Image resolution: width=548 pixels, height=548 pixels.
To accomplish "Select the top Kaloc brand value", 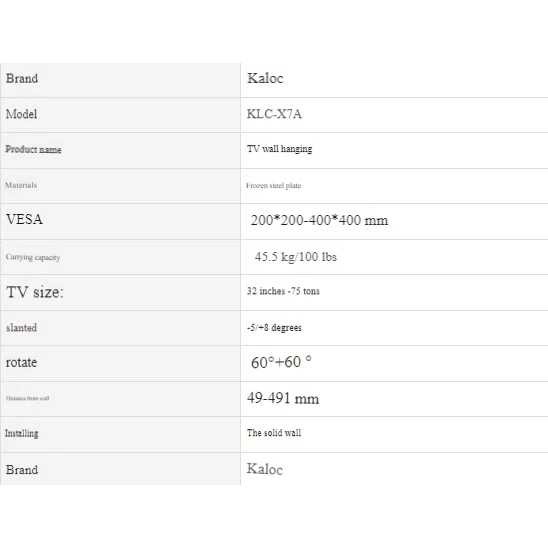I will pos(265,78).
